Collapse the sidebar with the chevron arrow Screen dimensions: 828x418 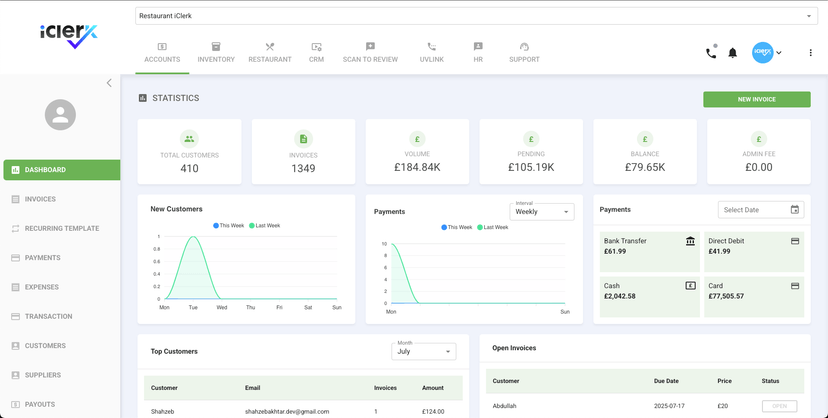109,83
